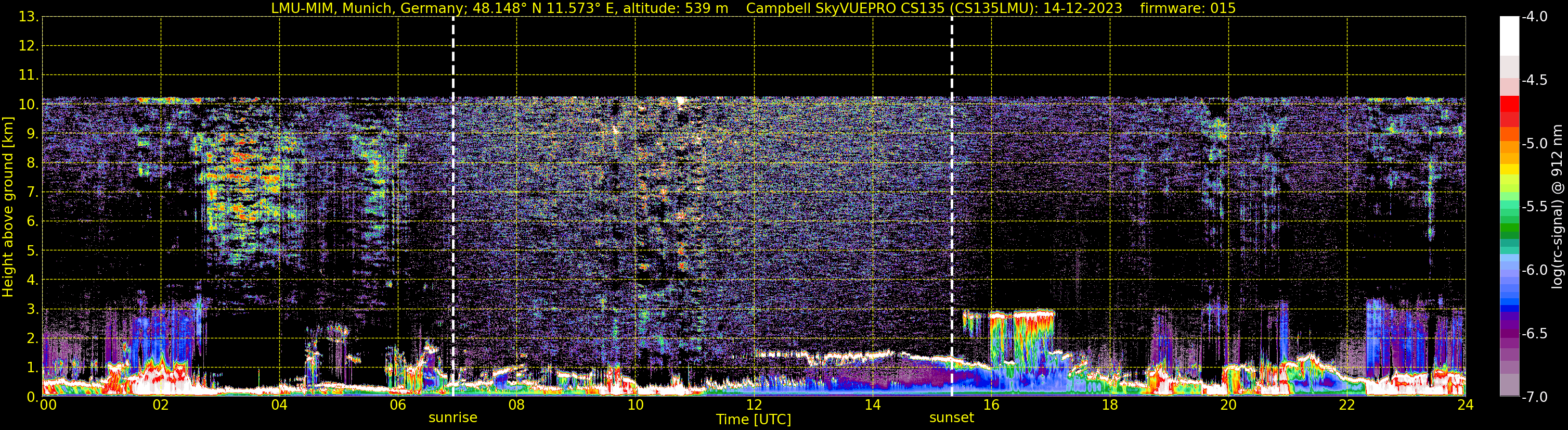Click the time axis tick label '04'
This screenshot has height=430, width=1568.
tap(279, 406)
